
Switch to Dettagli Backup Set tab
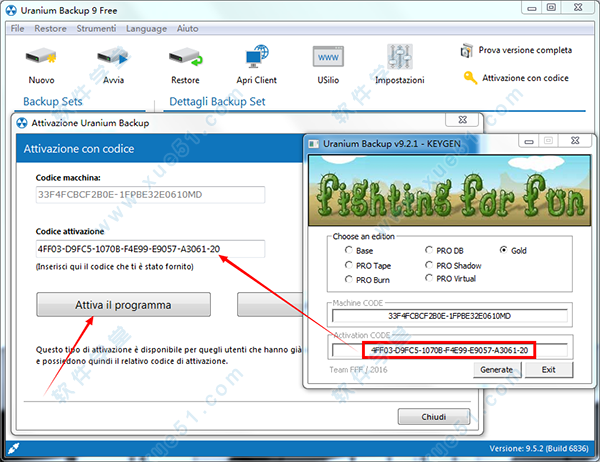[x=217, y=101]
